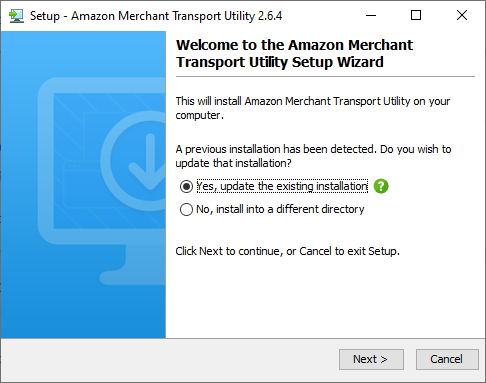Click the 'No, install into a different directory' label

[280, 209]
